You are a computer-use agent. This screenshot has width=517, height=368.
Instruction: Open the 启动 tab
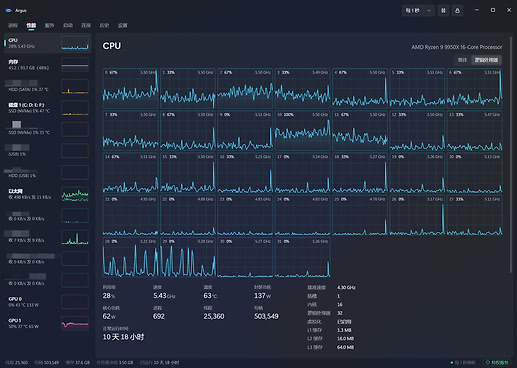pos(68,25)
